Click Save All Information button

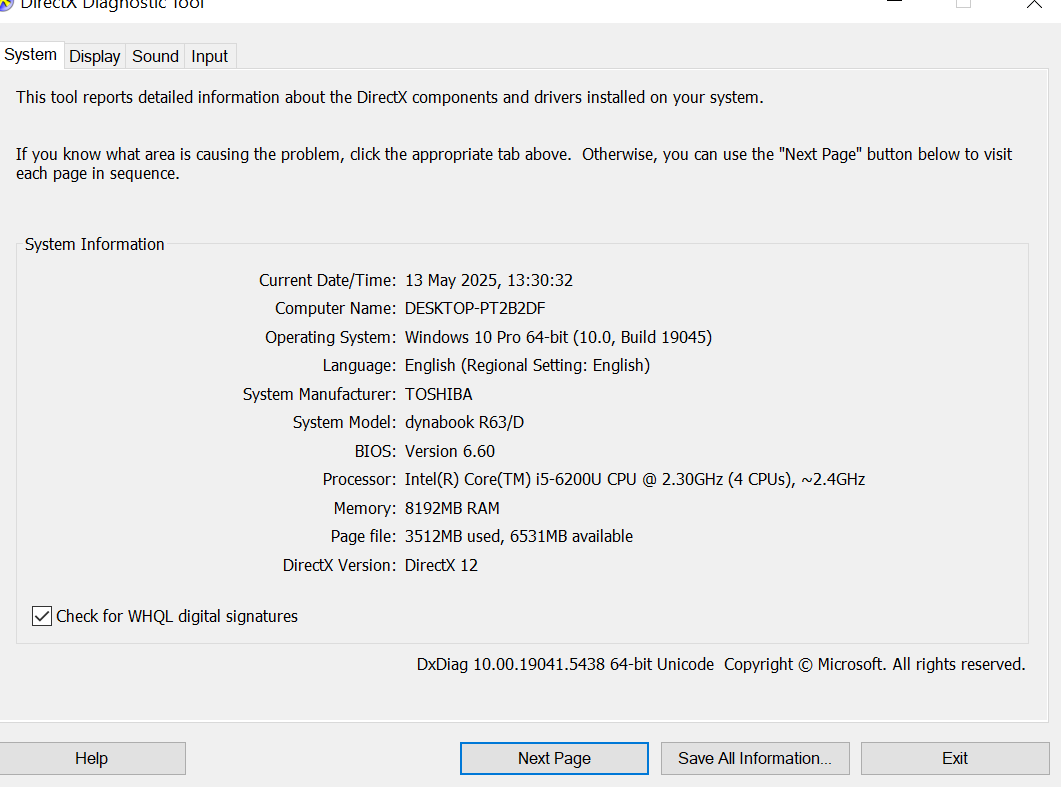tap(755, 758)
